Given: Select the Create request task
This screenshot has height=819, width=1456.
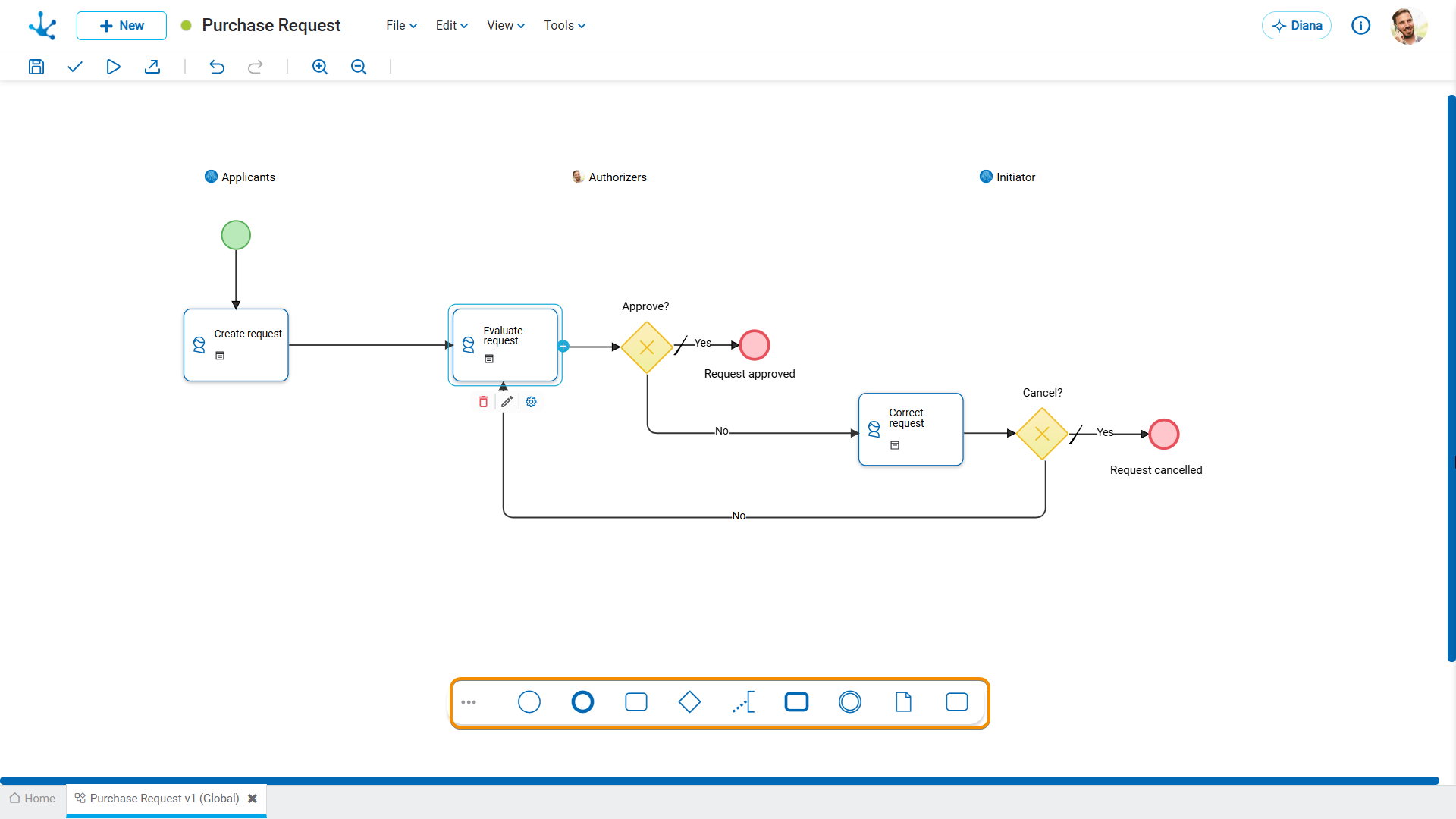Looking at the screenshot, I should (236, 345).
